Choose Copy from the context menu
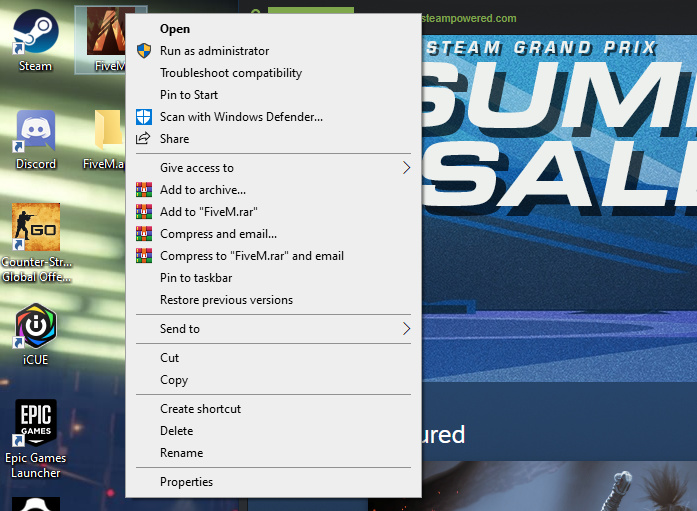 click(273, 380)
